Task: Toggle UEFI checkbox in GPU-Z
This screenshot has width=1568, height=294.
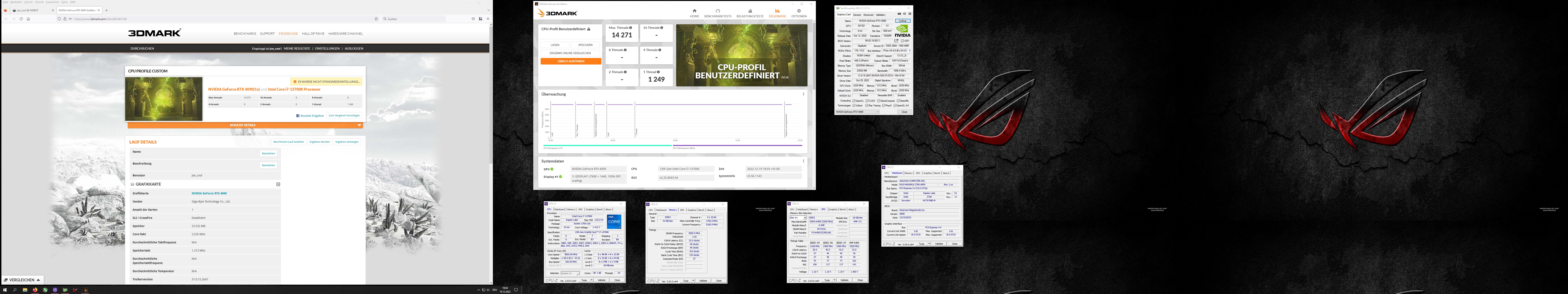Action: (x=902, y=41)
